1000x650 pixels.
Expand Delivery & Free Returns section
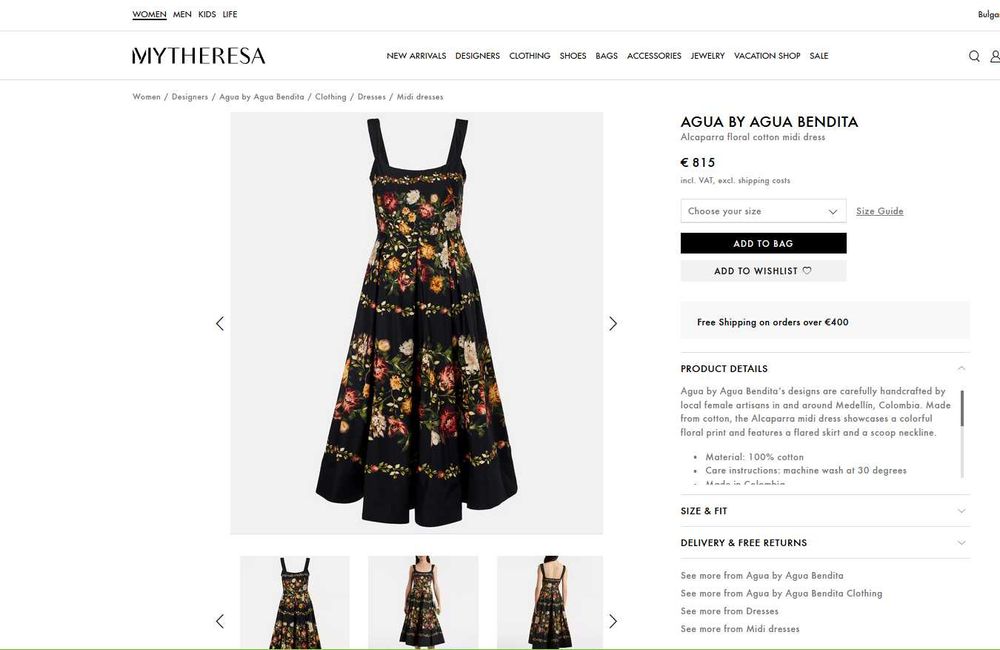tap(825, 543)
